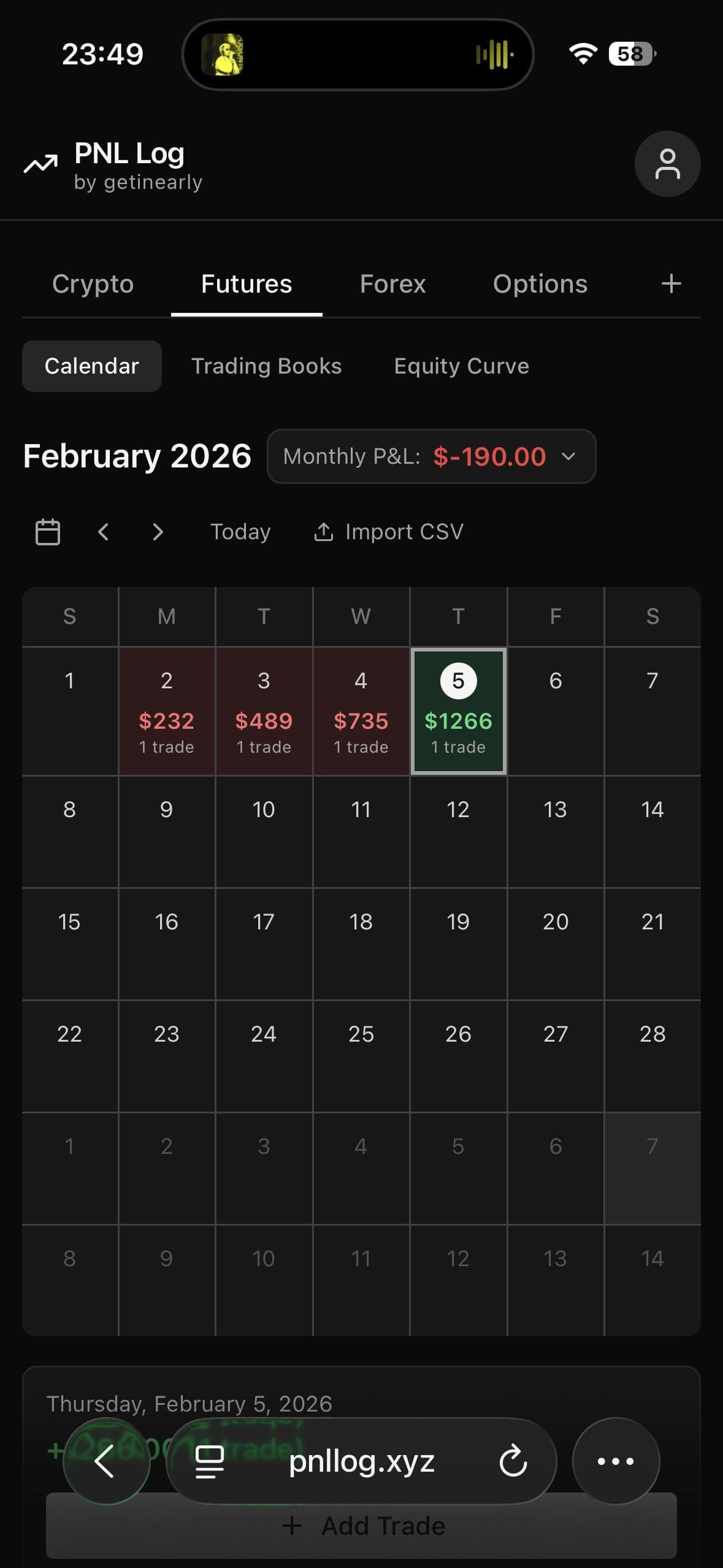723x1568 pixels.
Task: Add a new market tab with plus icon
Action: click(671, 283)
